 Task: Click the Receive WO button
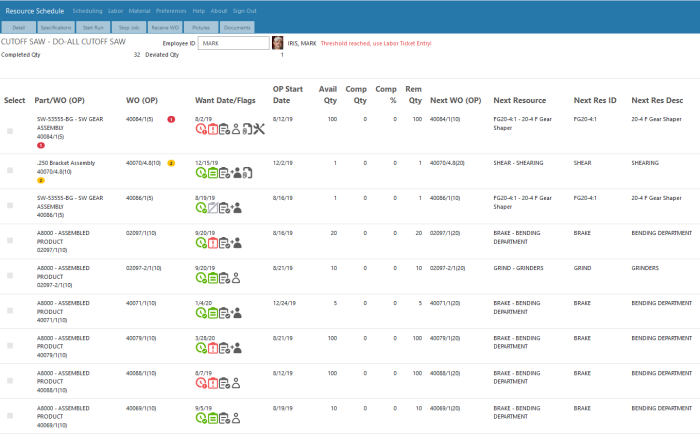click(165, 27)
